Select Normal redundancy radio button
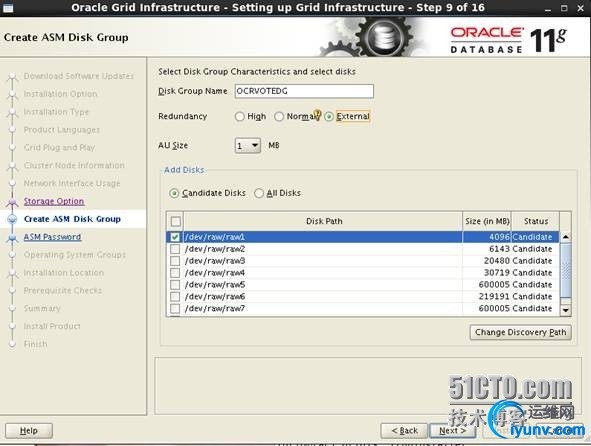This screenshot has height=446, width=591. pyautogui.click(x=279, y=116)
